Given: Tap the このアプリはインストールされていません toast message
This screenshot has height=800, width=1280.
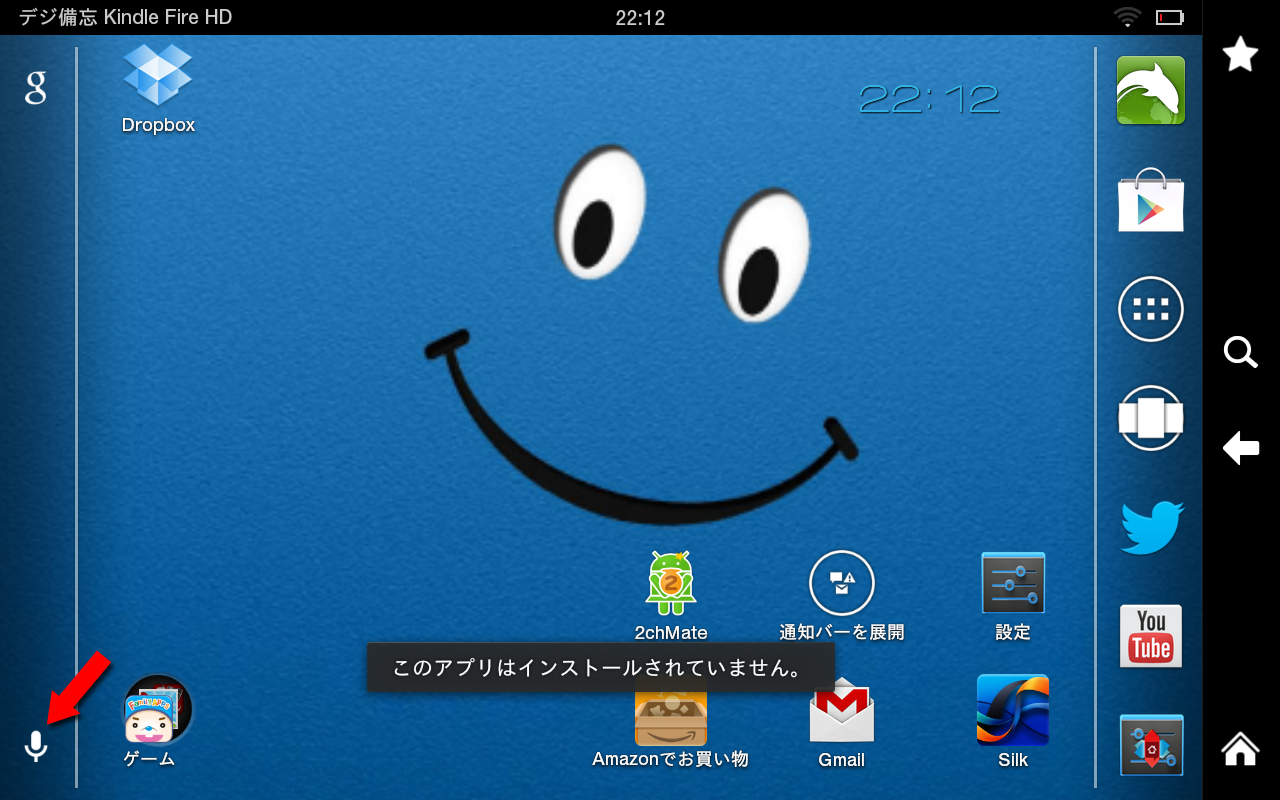Looking at the screenshot, I should [600, 668].
